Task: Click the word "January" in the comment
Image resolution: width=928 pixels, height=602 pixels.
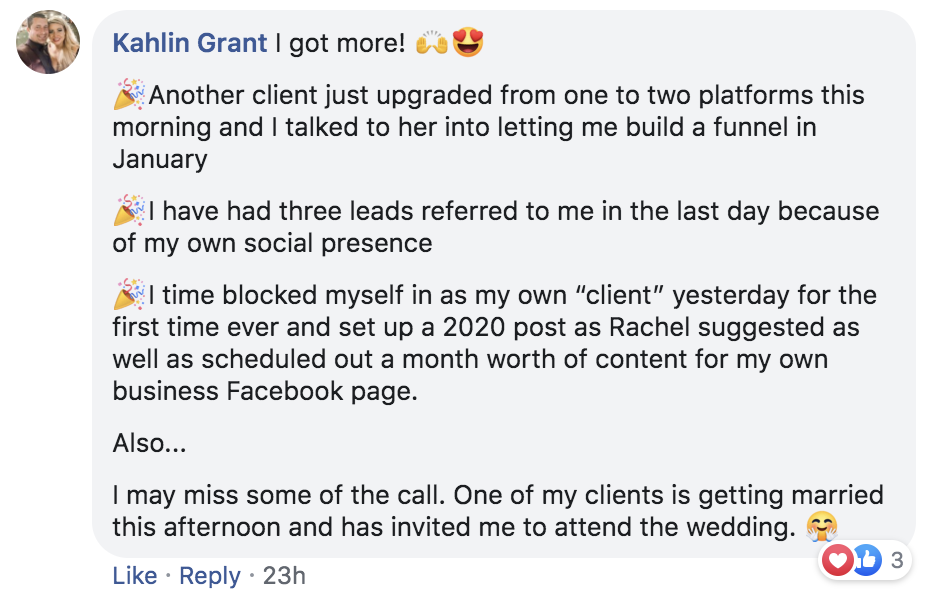Action: [160, 159]
